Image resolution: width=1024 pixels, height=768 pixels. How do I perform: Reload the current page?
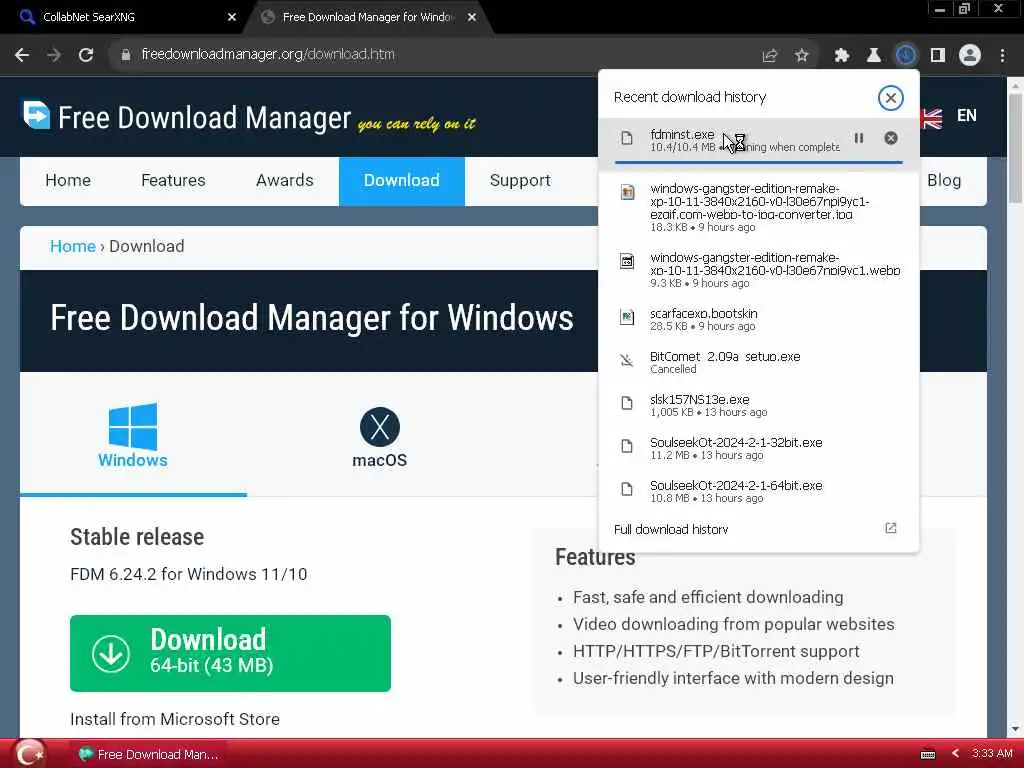pyautogui.click(x=86, y=55)
